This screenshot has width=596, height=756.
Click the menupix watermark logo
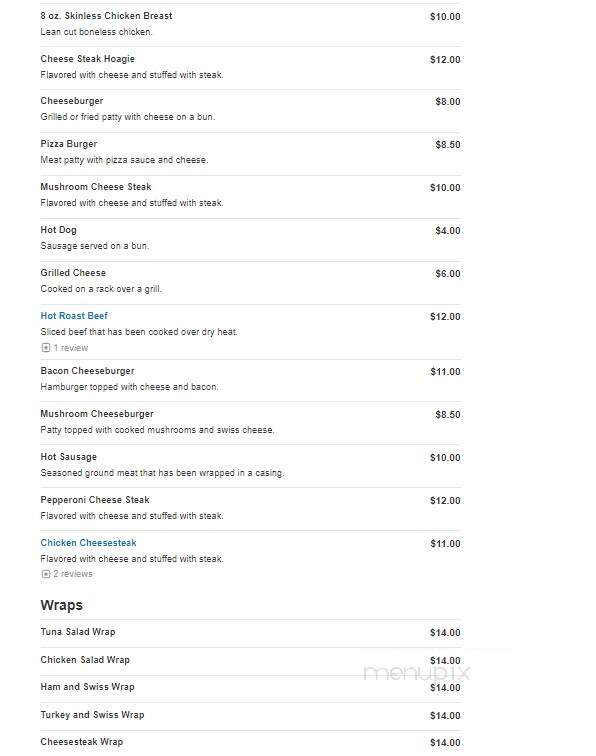click(x=417, y=673)
